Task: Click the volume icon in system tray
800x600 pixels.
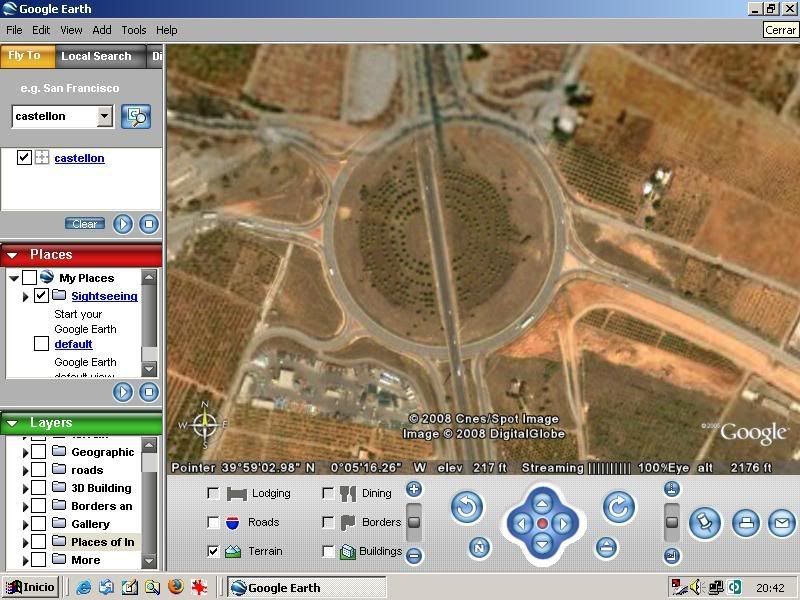Action: coord(695,588)
